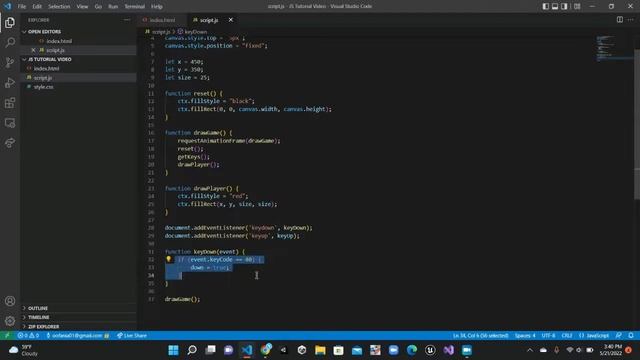This screenshot has height=360, width=640.
Task: Open the Edit menu
Action: (x=37, y=7)
